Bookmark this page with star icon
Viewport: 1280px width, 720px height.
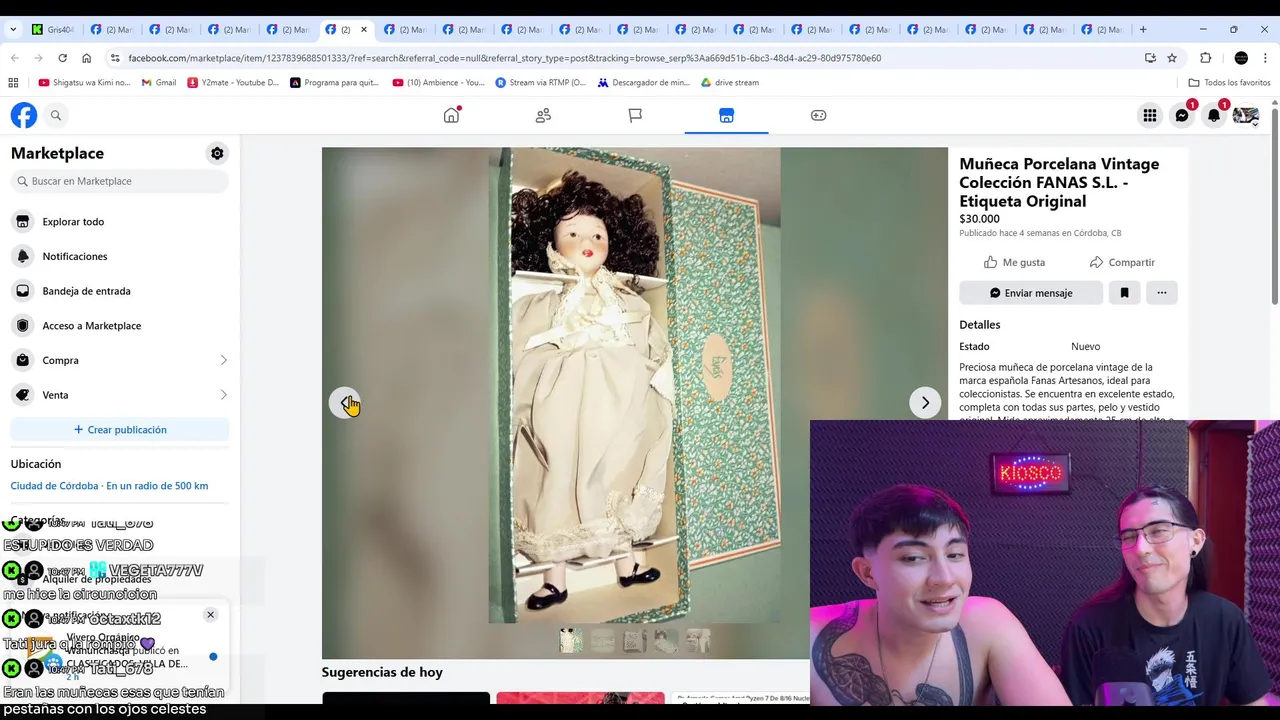coord(1172,58)
